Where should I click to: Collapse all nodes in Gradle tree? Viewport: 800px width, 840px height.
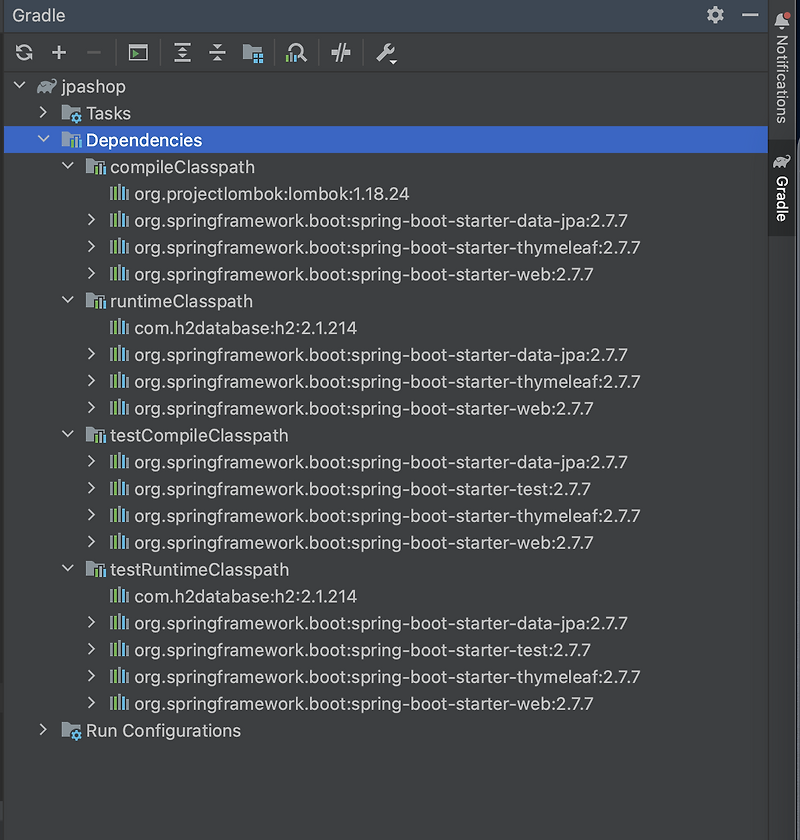coord(217,52)
